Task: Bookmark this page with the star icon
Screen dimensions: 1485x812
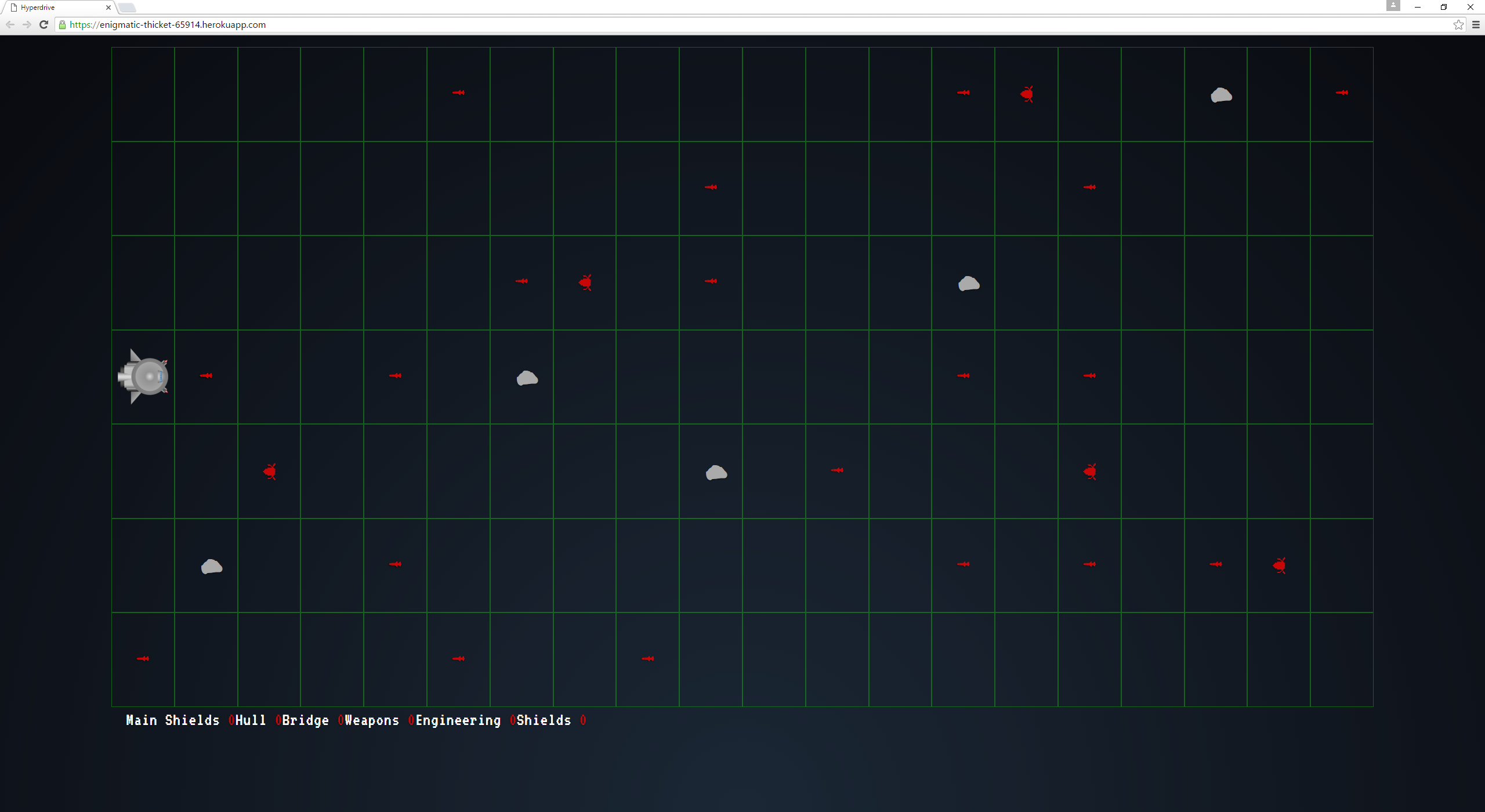Action: (x=1458, y=24)
